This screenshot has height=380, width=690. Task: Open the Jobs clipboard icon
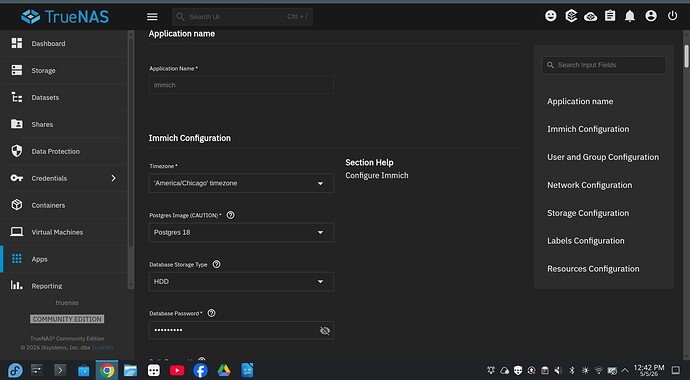610,16
